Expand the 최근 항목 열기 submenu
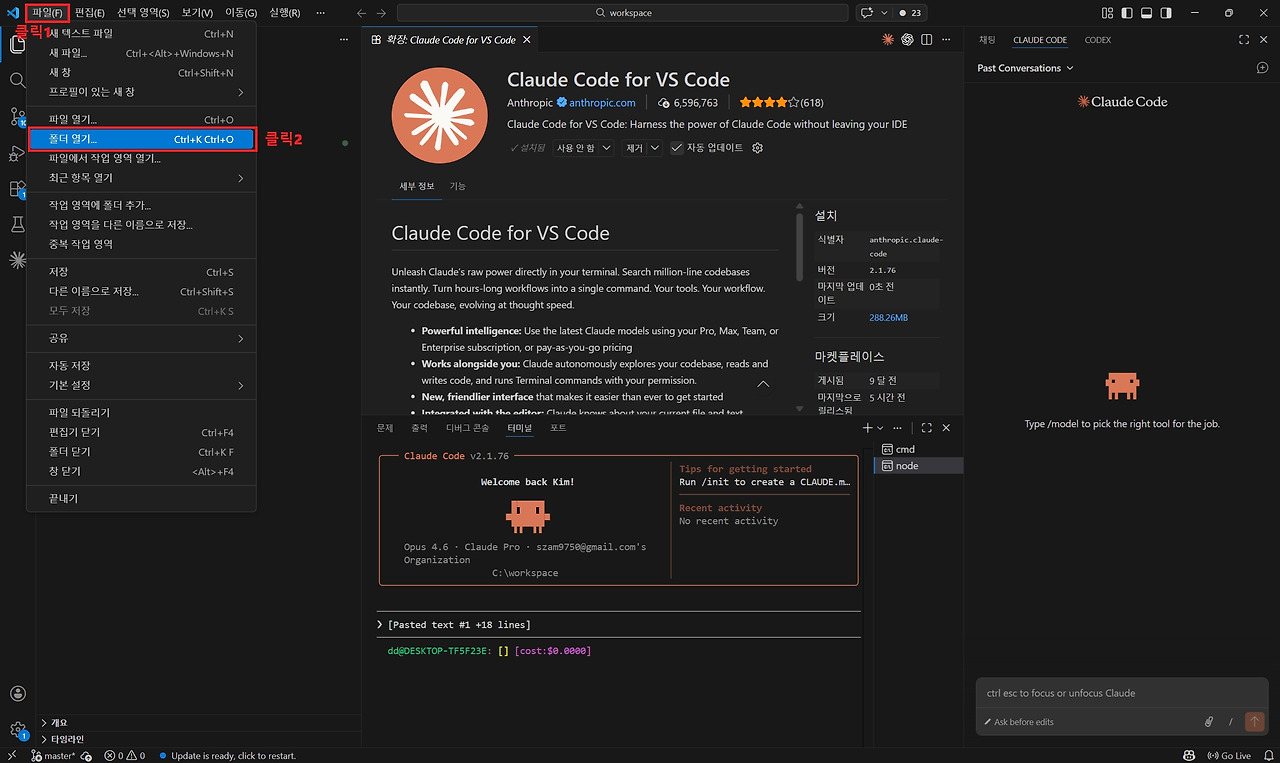The image size is (1280, 763). [141, 178]
